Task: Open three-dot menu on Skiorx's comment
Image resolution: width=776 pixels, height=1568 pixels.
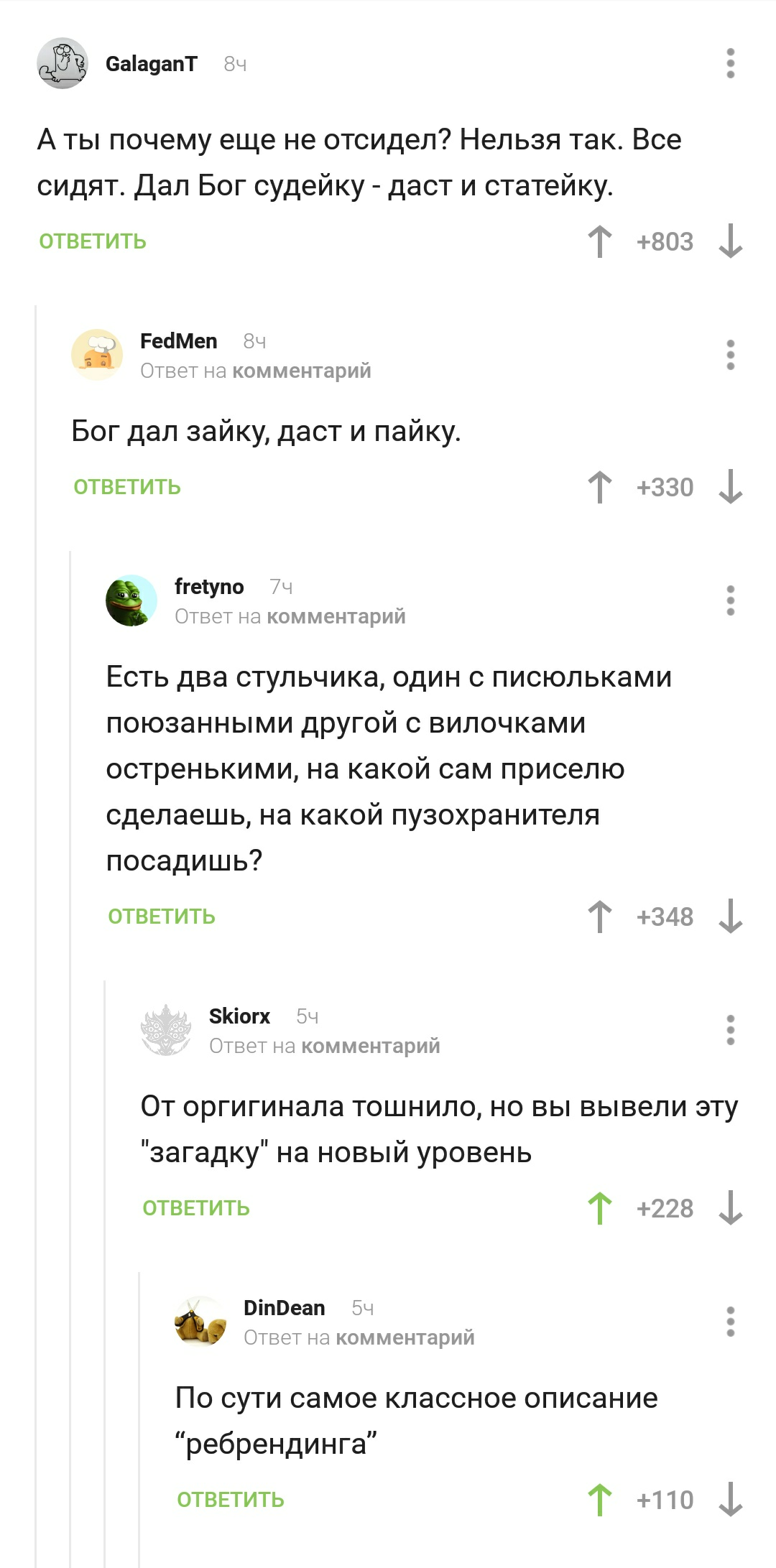Action: point(730,1030)
